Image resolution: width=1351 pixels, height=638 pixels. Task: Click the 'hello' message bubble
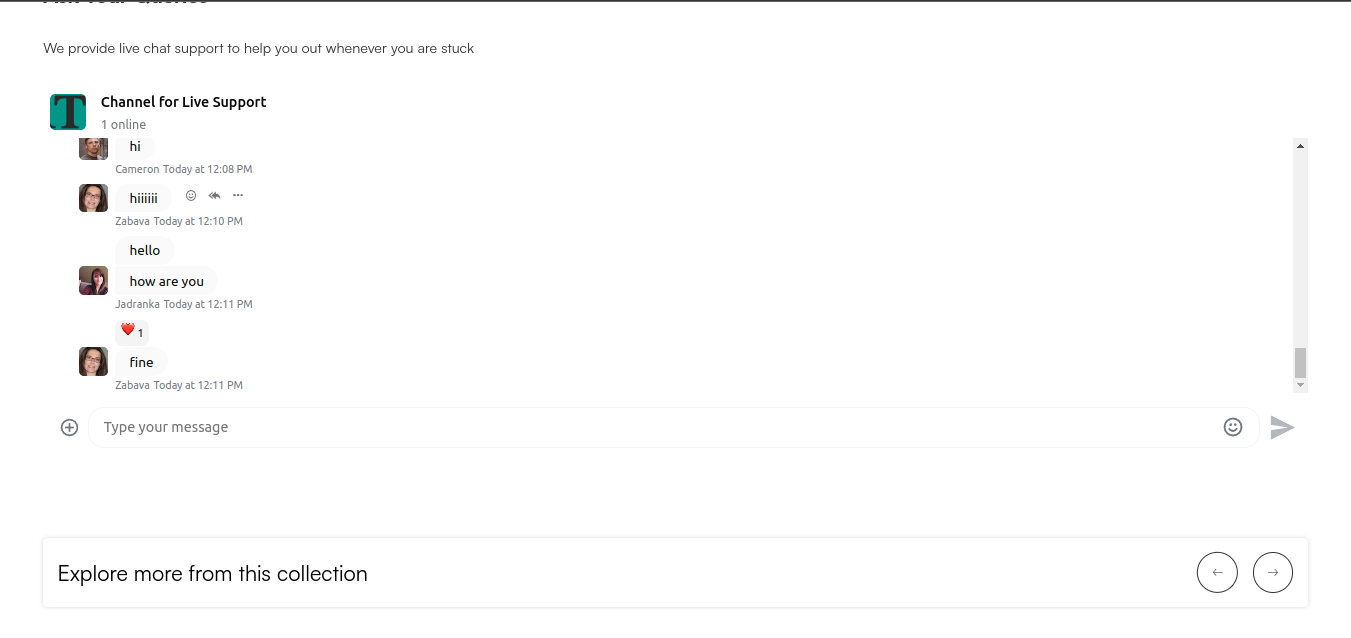(x=145, y=250)
